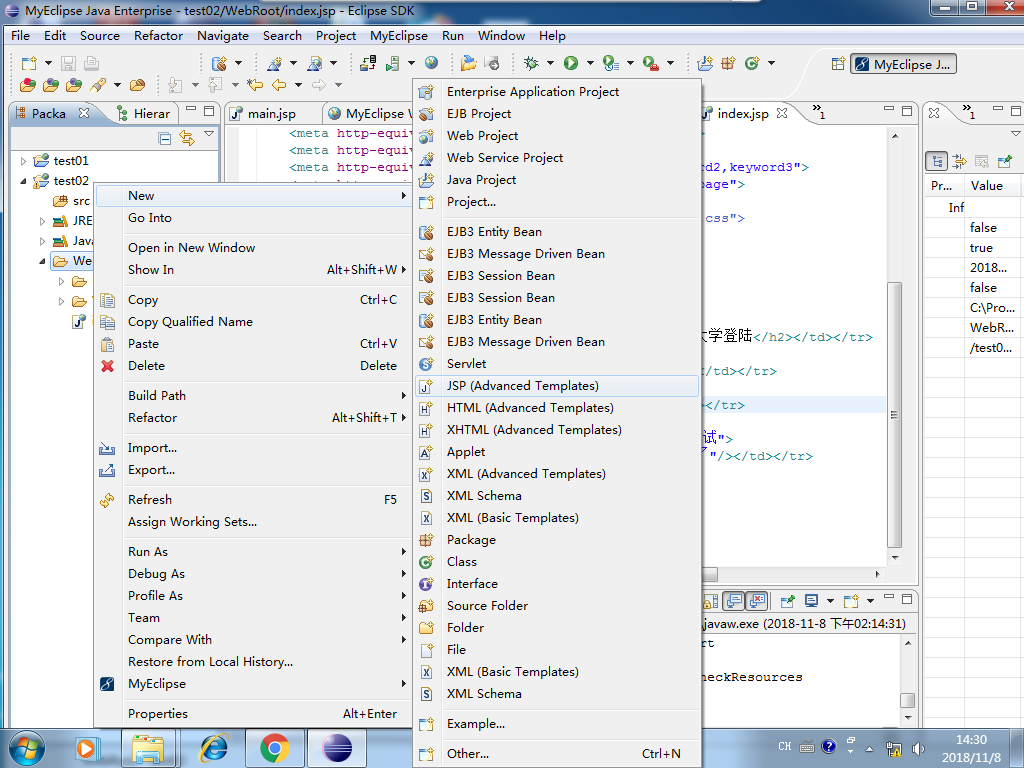Switch to the Hierarchy view tab
The image size is (1024, 768).
pos(143,114)
